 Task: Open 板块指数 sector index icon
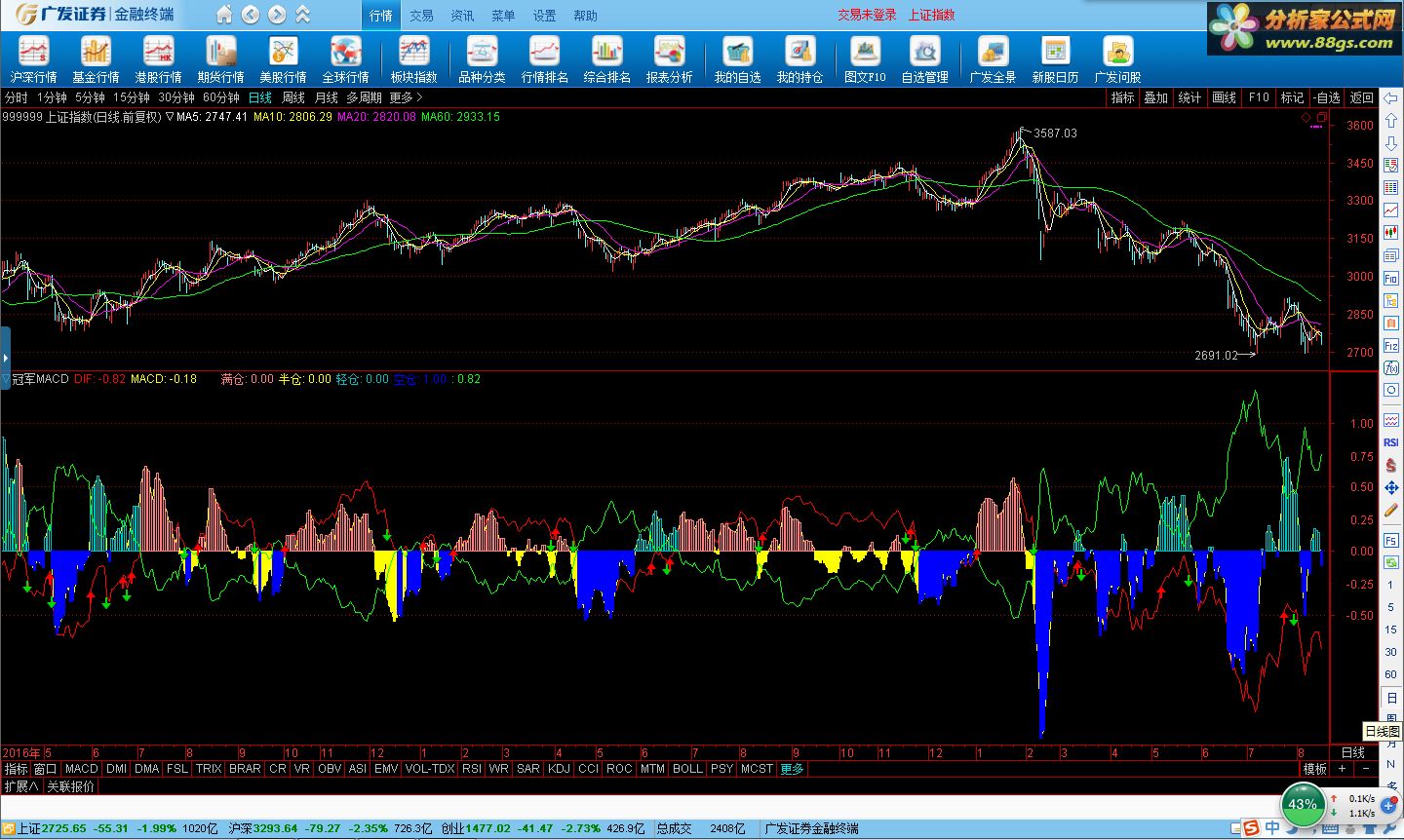coord(413,59)
